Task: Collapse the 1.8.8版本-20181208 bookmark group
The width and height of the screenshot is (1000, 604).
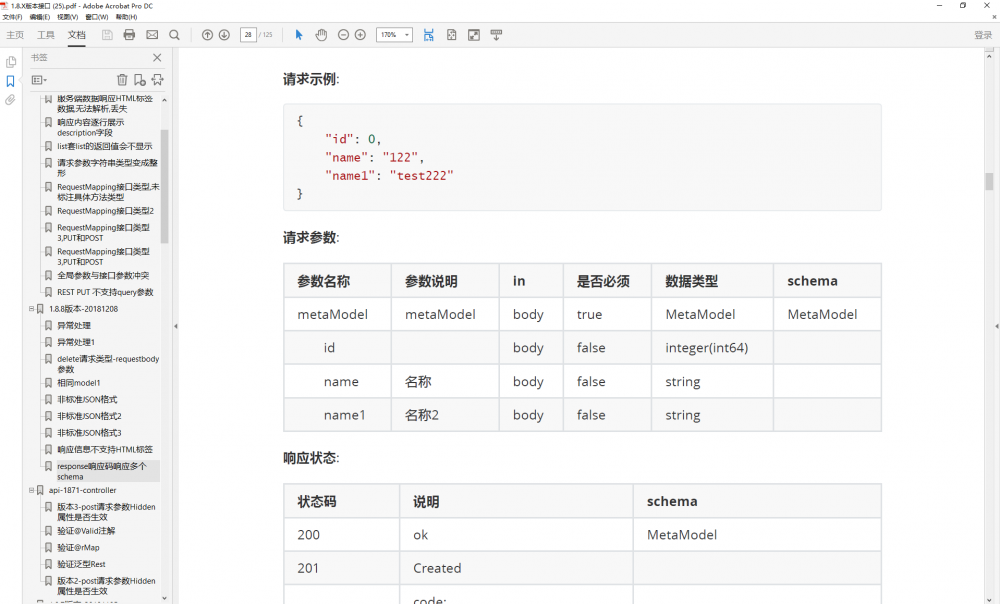Action: 33,309
